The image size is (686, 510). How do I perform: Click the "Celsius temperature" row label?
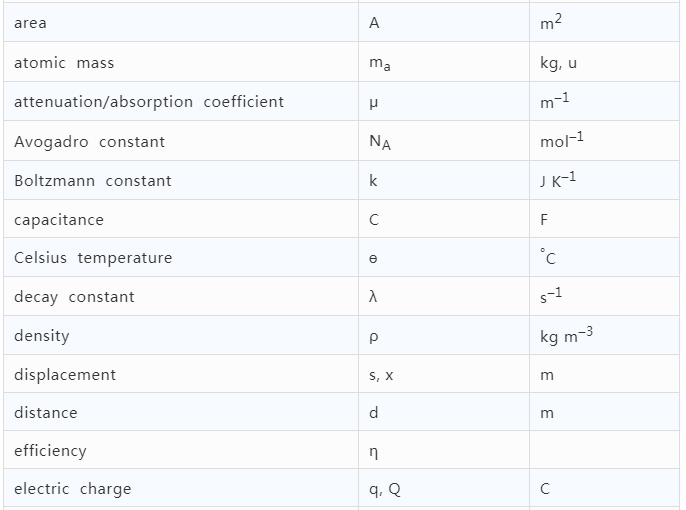pos(93,258)
